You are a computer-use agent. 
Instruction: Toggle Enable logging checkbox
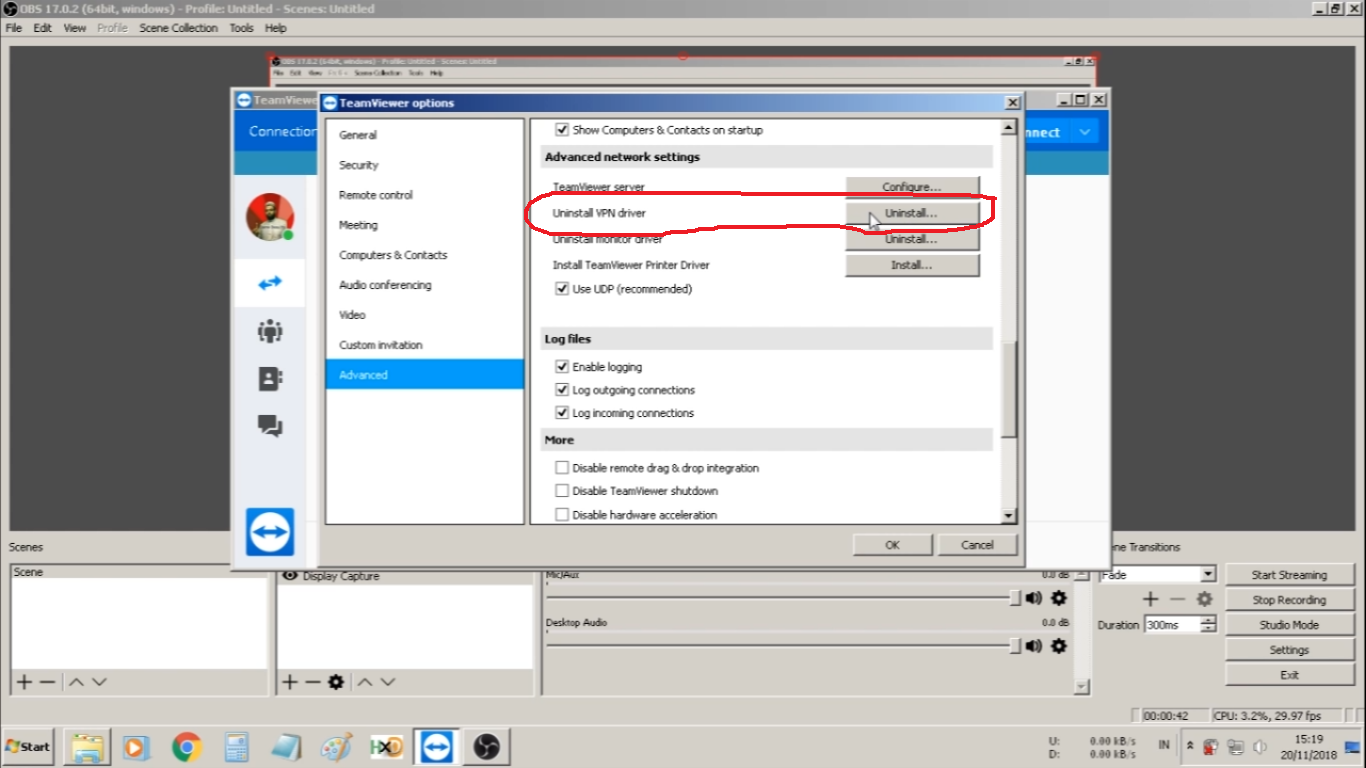(562, 367)
